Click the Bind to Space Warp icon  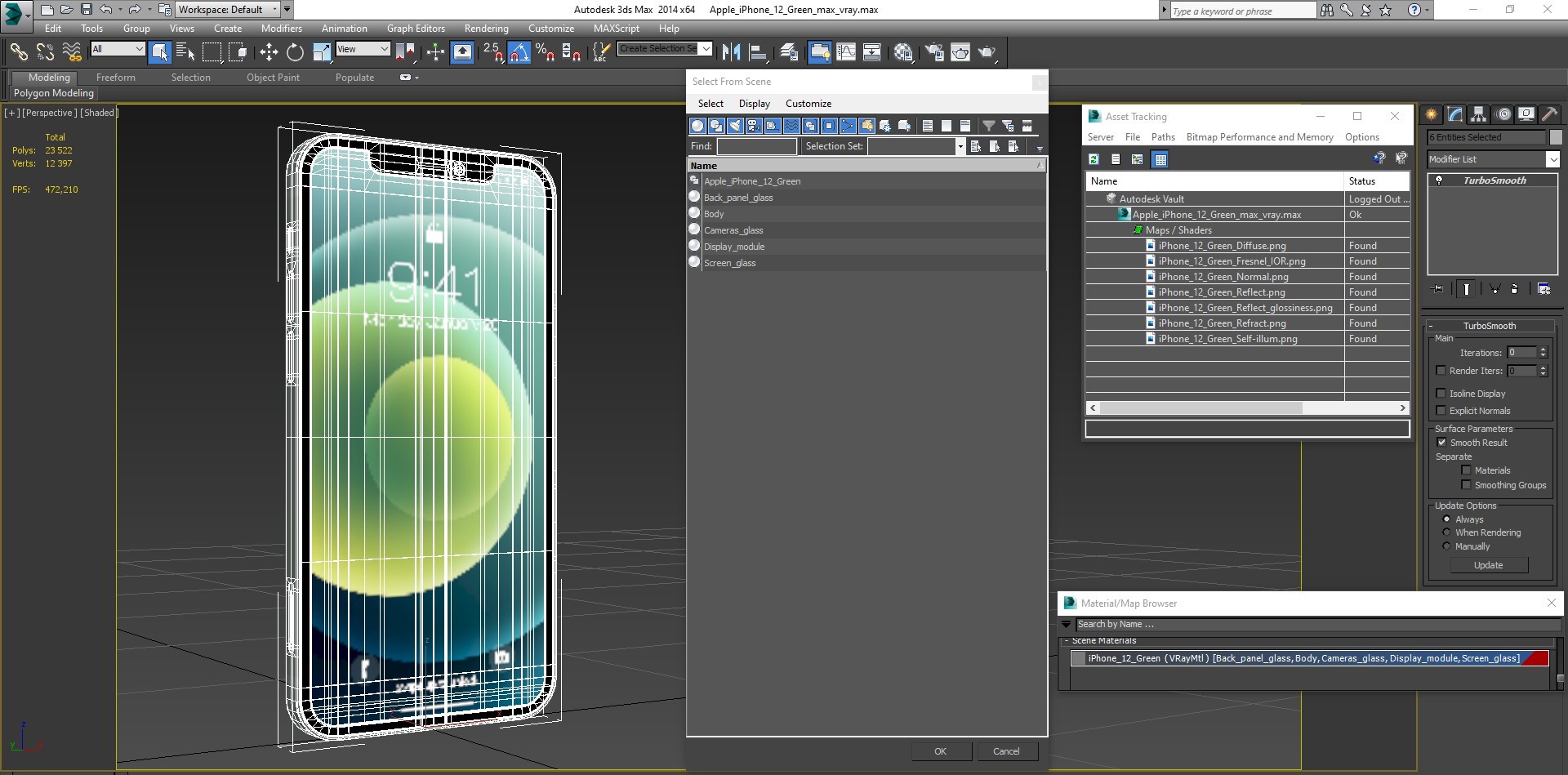(x=72, y=52)
